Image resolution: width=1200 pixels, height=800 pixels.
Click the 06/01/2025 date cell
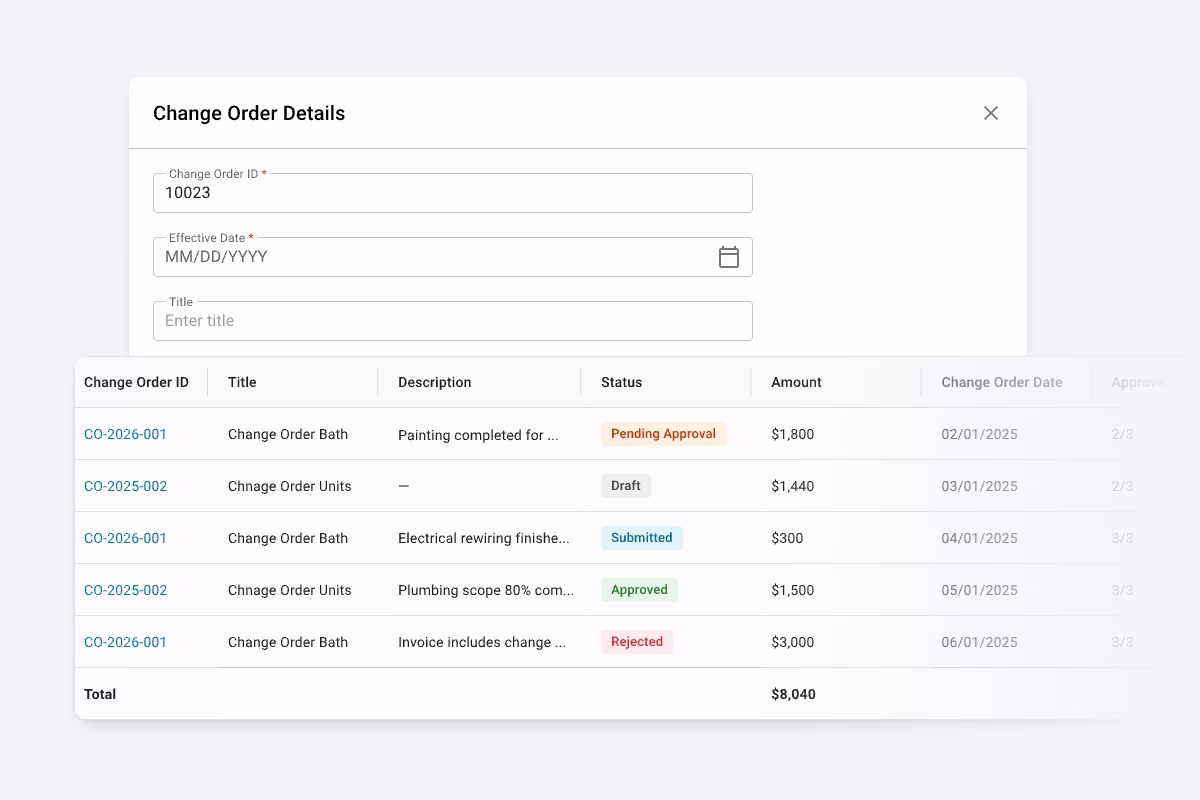pos(979,642)
